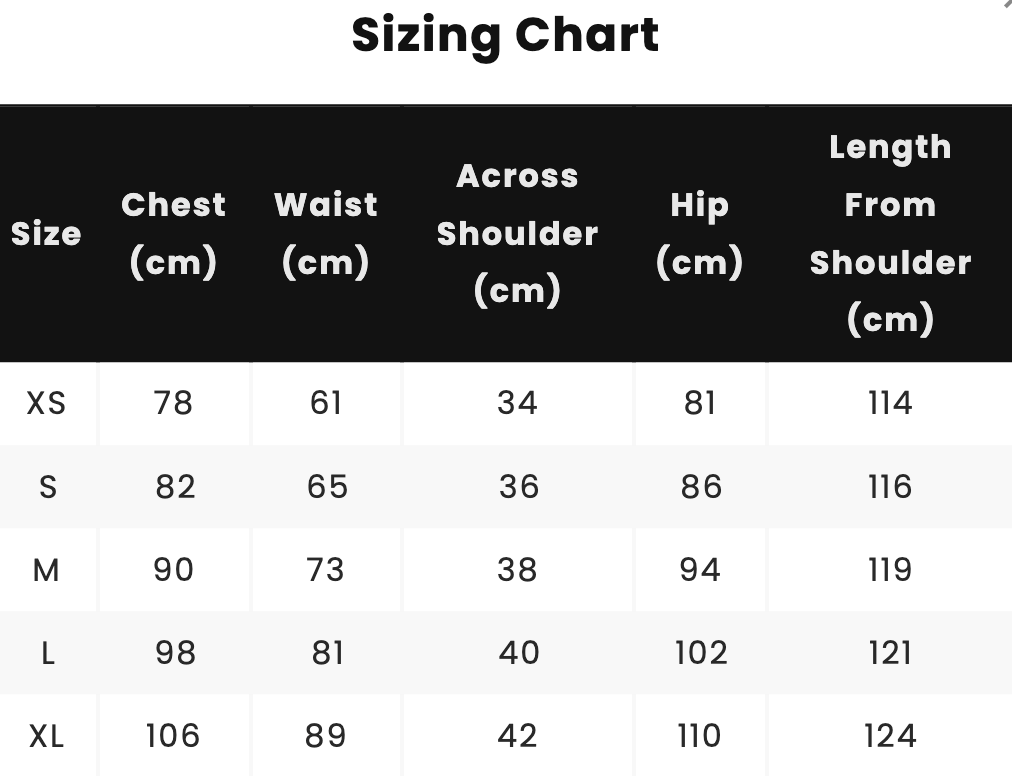The height and width of the screenshot is (776, 1012).
Task: Click the Waist (cm) column header
Action: (326, 234)
